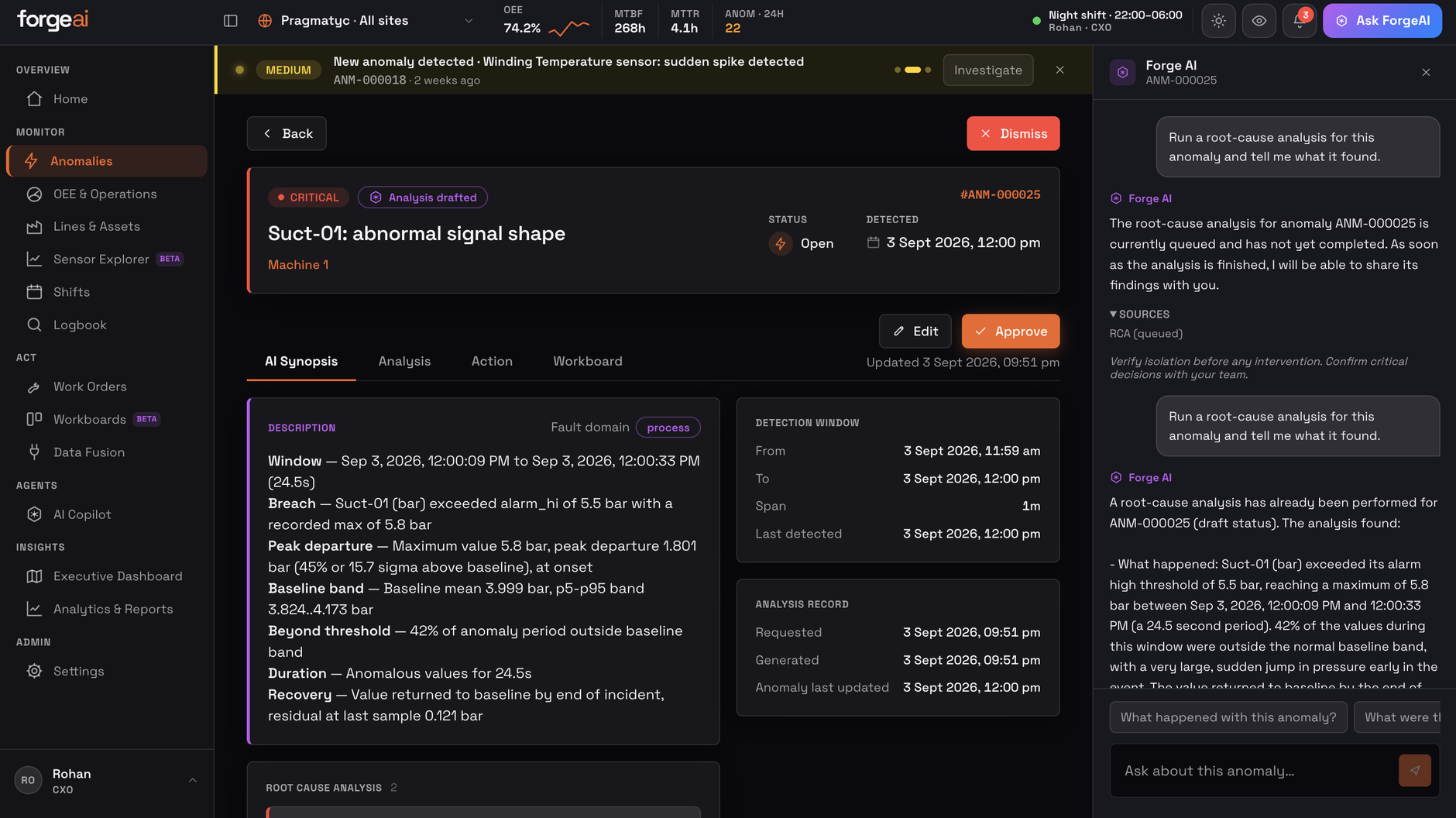Screen dimensions: 1456x818
Task: Go Back to anomalies list
Action: tap(287, 134)
